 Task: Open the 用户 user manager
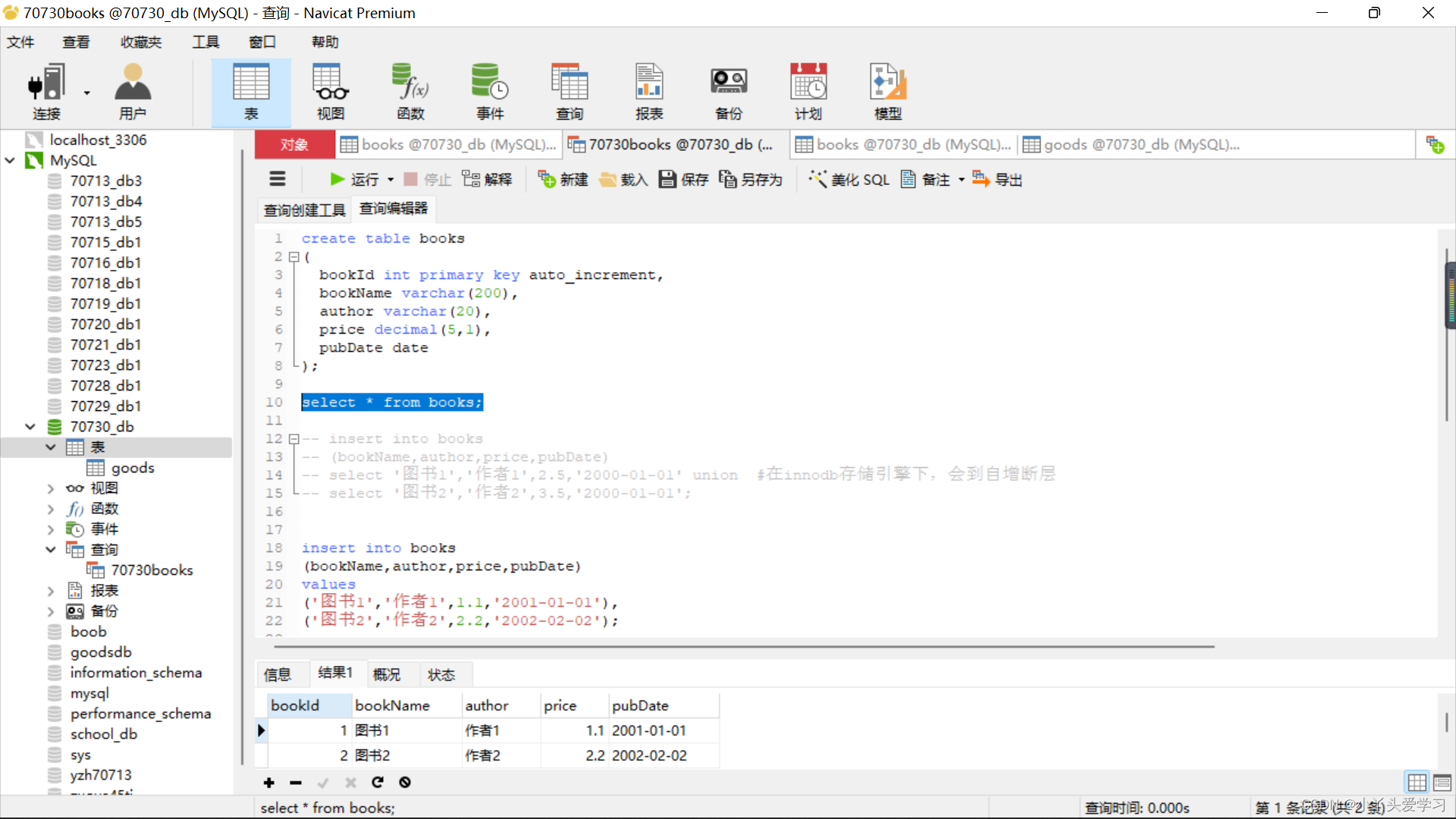(133, 92)
